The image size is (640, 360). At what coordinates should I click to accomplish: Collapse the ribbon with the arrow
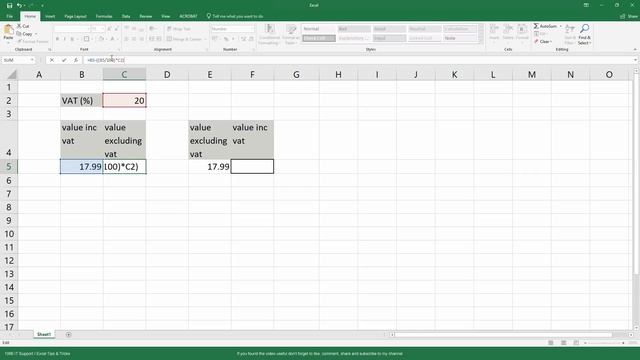tap(635, 49)
